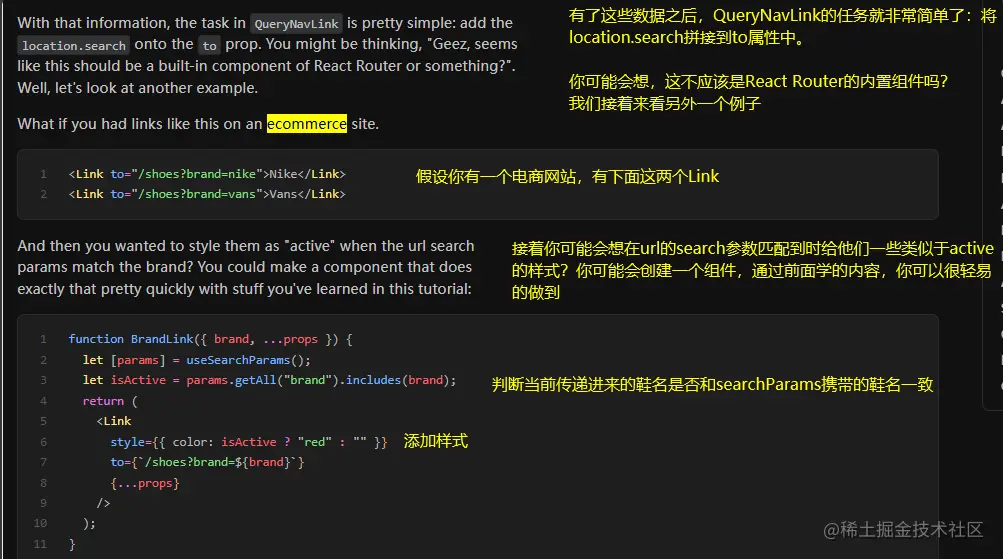
Task: Click the '/>' self-closing tag line
Action: [104, 503]
